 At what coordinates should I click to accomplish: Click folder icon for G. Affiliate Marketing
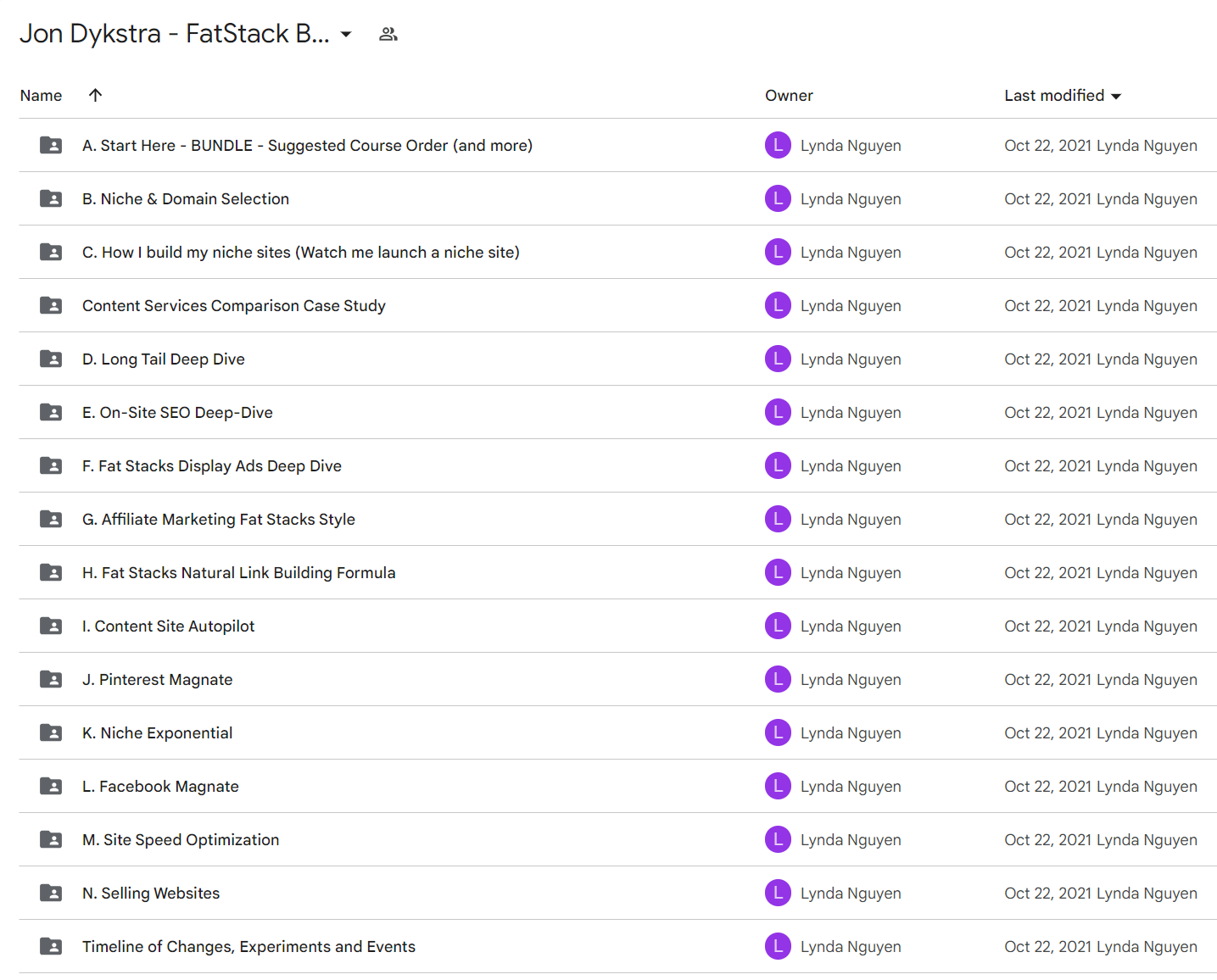coord(51,519)
